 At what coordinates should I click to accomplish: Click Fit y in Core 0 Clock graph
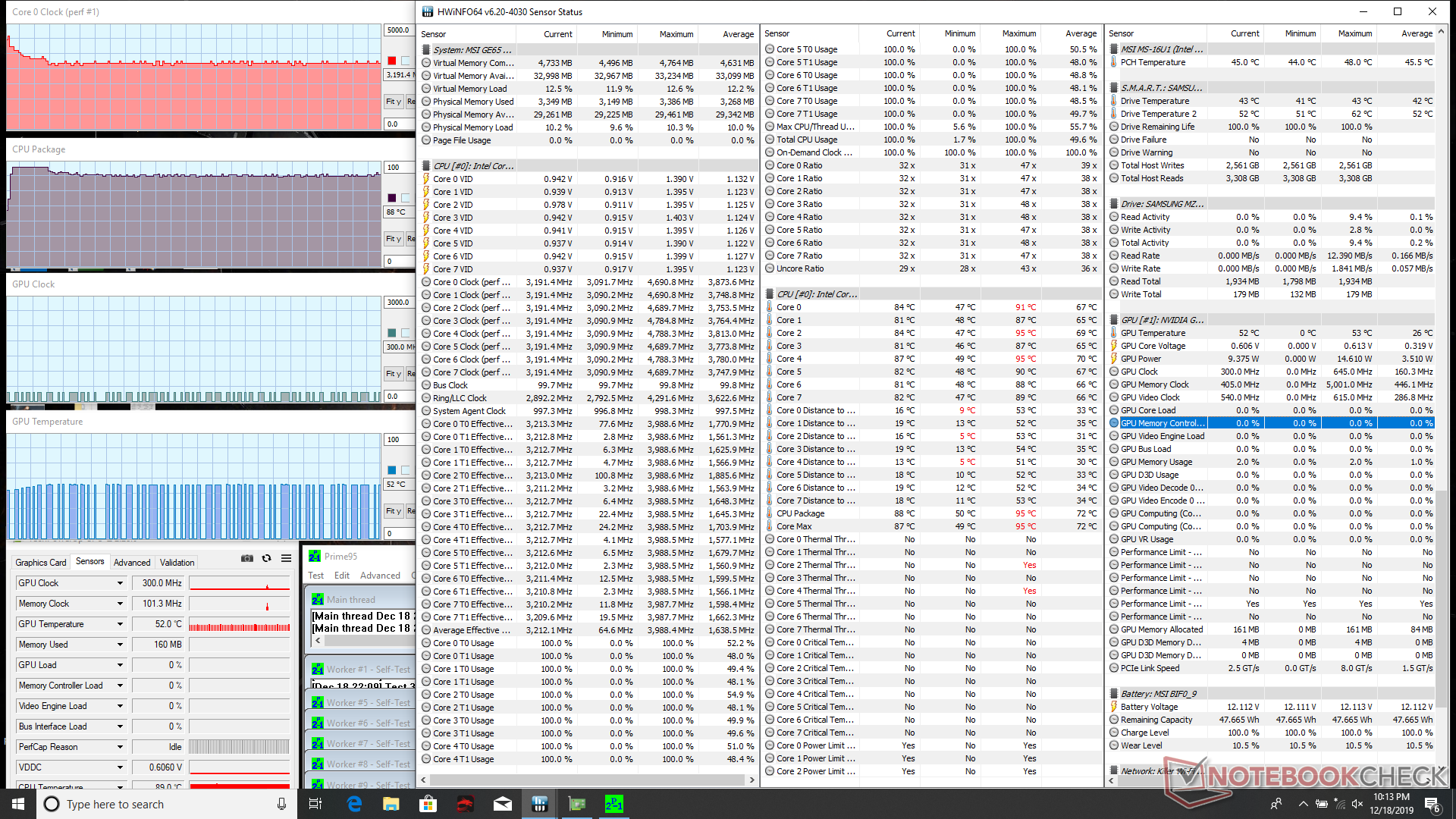[393, 102]
